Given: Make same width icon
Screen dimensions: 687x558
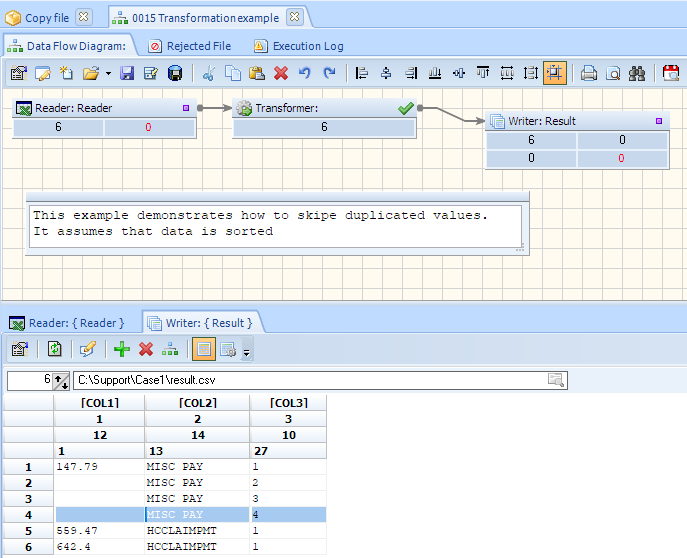Looking at the screenshot, I should click(507, 73).
